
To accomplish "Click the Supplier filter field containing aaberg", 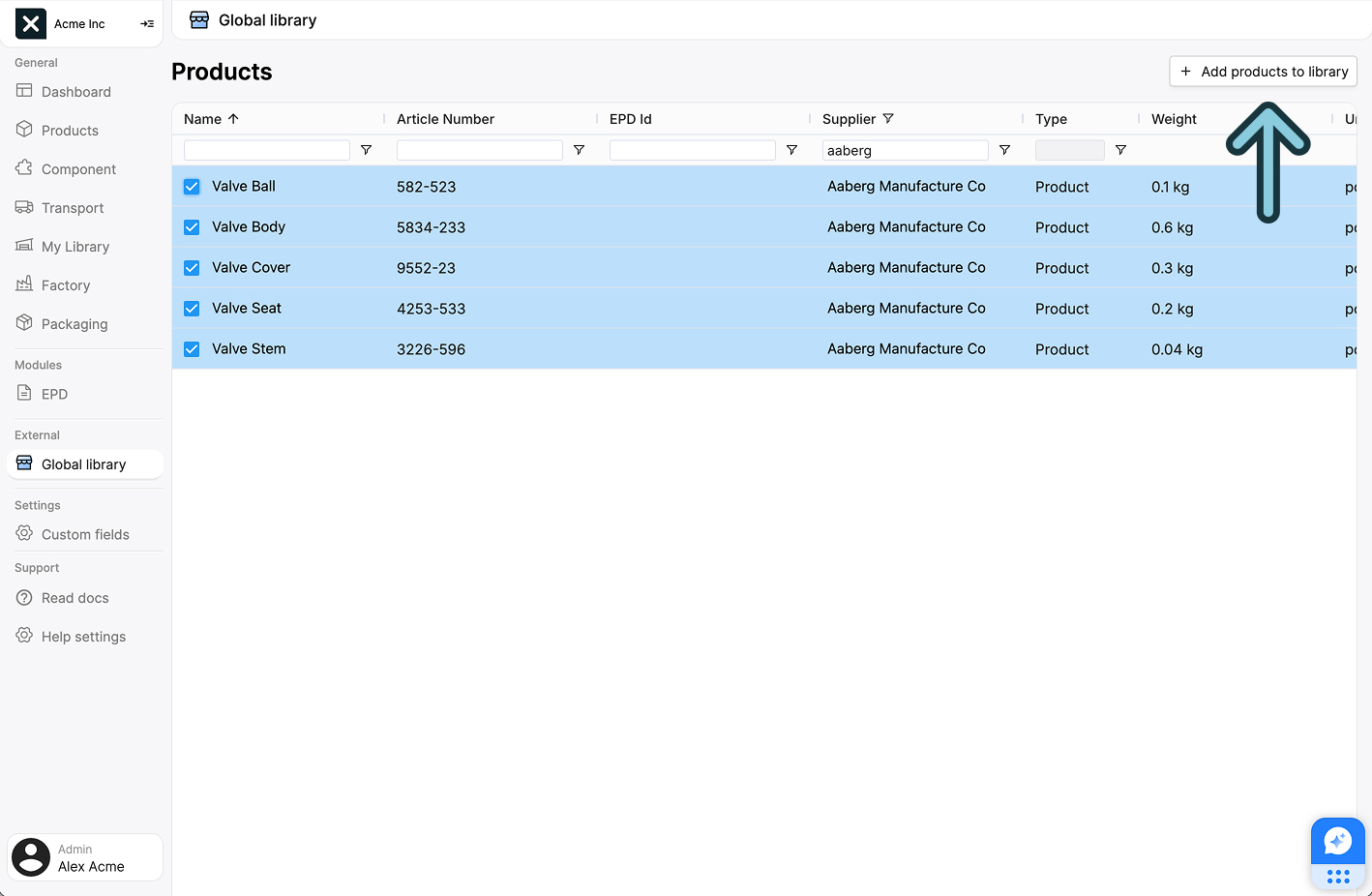I will coord(905,150).
